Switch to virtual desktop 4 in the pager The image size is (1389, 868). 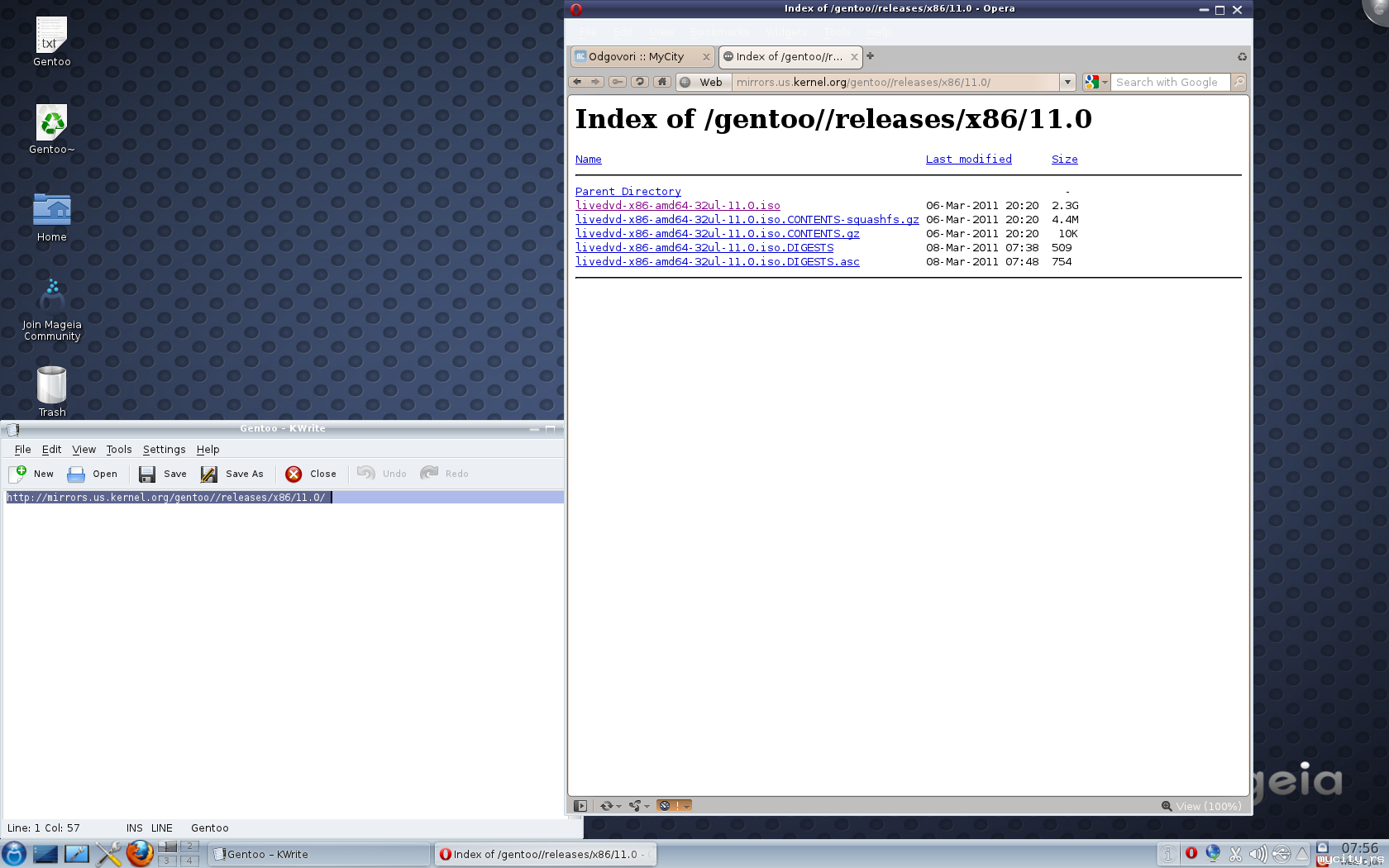(x=189, y=861)
